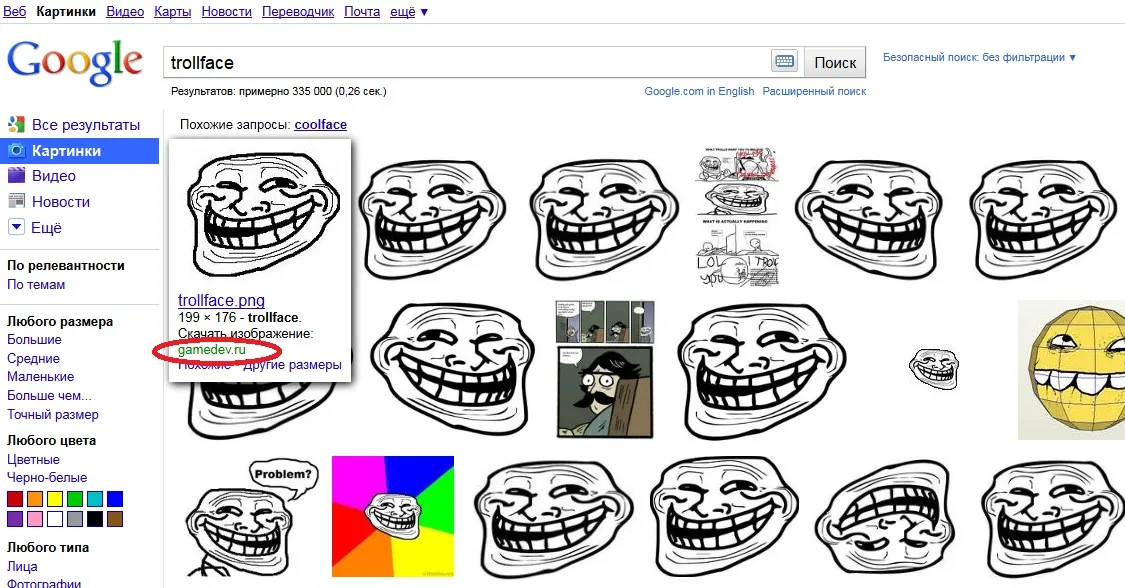The height and width of the screenshot is (588, 1125).
Task: Open the Google.com in English link
Action: 700,91
